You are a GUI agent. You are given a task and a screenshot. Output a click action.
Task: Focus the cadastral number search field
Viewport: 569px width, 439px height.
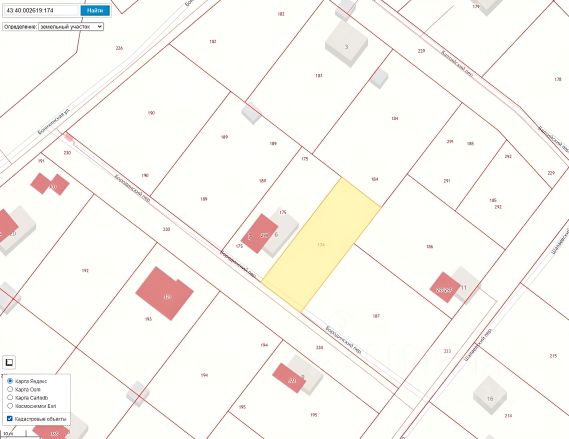pos(42,11)
